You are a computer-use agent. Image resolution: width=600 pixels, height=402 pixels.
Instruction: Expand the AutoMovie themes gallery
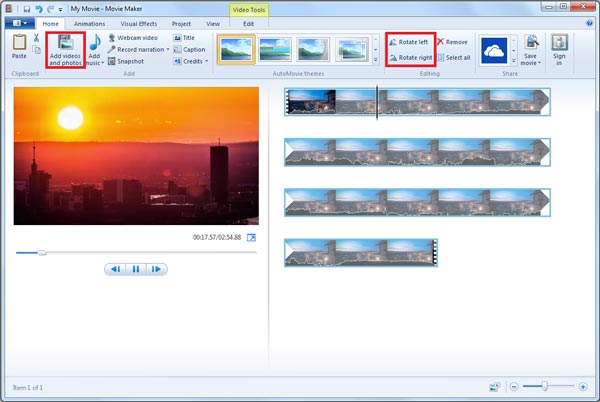pyautogui.click(x=375, y=60)
